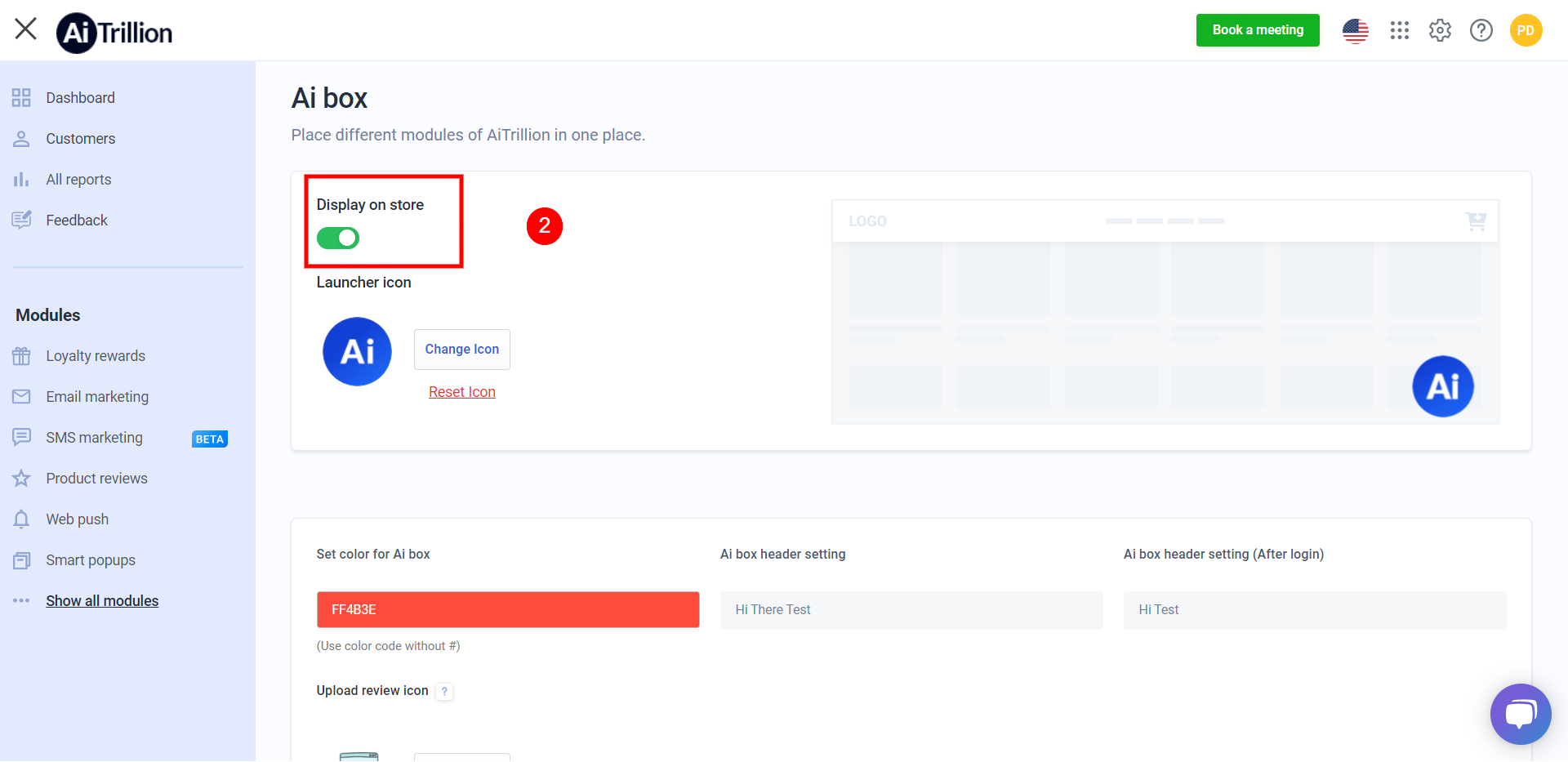Click the Show all modules link
Screen dimensions: 1568x762
click(102, 601)
